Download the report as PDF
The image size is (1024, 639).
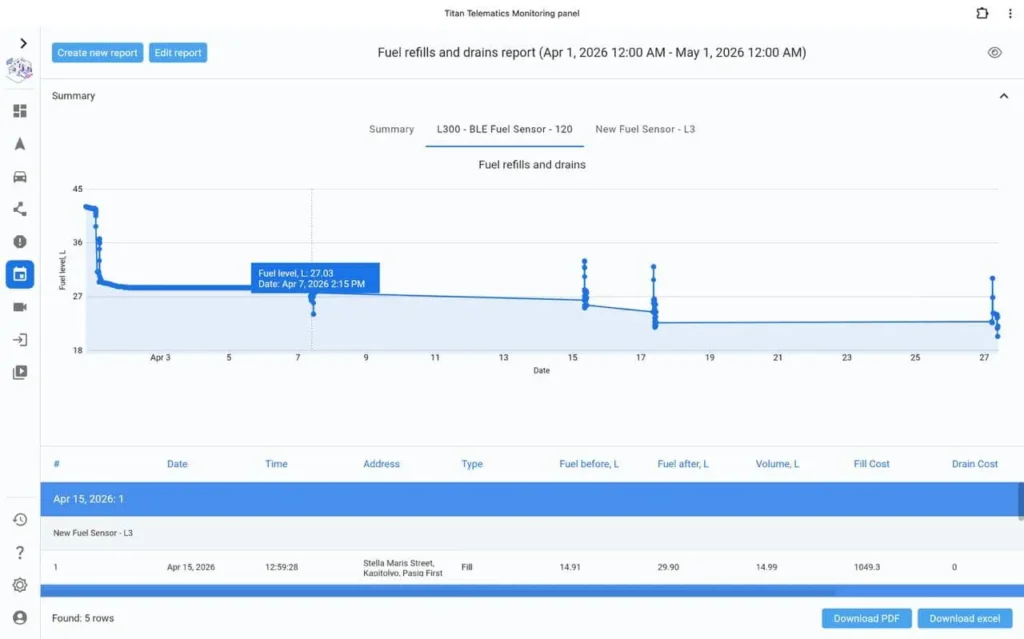[x=866, y=618]
